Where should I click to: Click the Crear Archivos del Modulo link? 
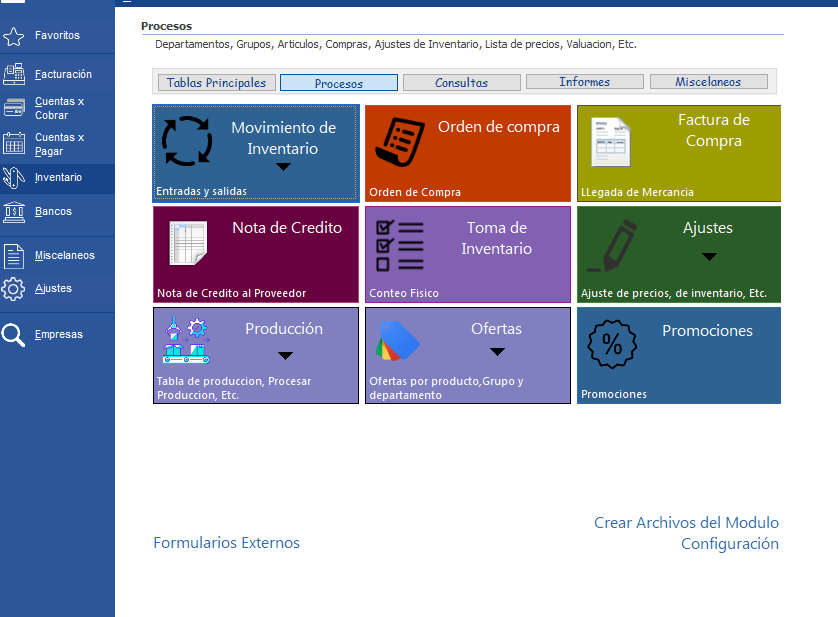(x=686, y=523)
